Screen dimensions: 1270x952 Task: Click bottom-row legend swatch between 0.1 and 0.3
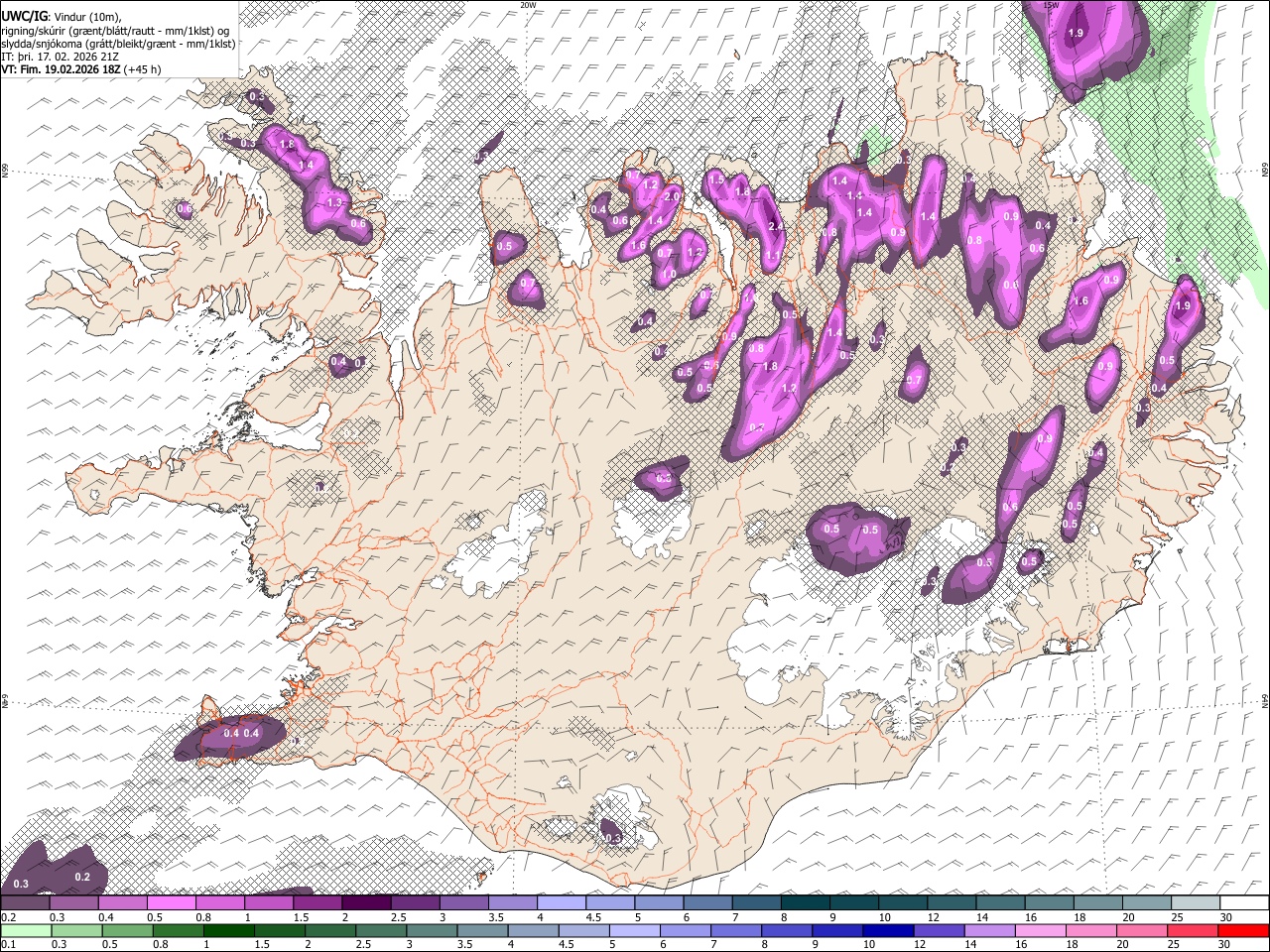[x=26, y=930]
